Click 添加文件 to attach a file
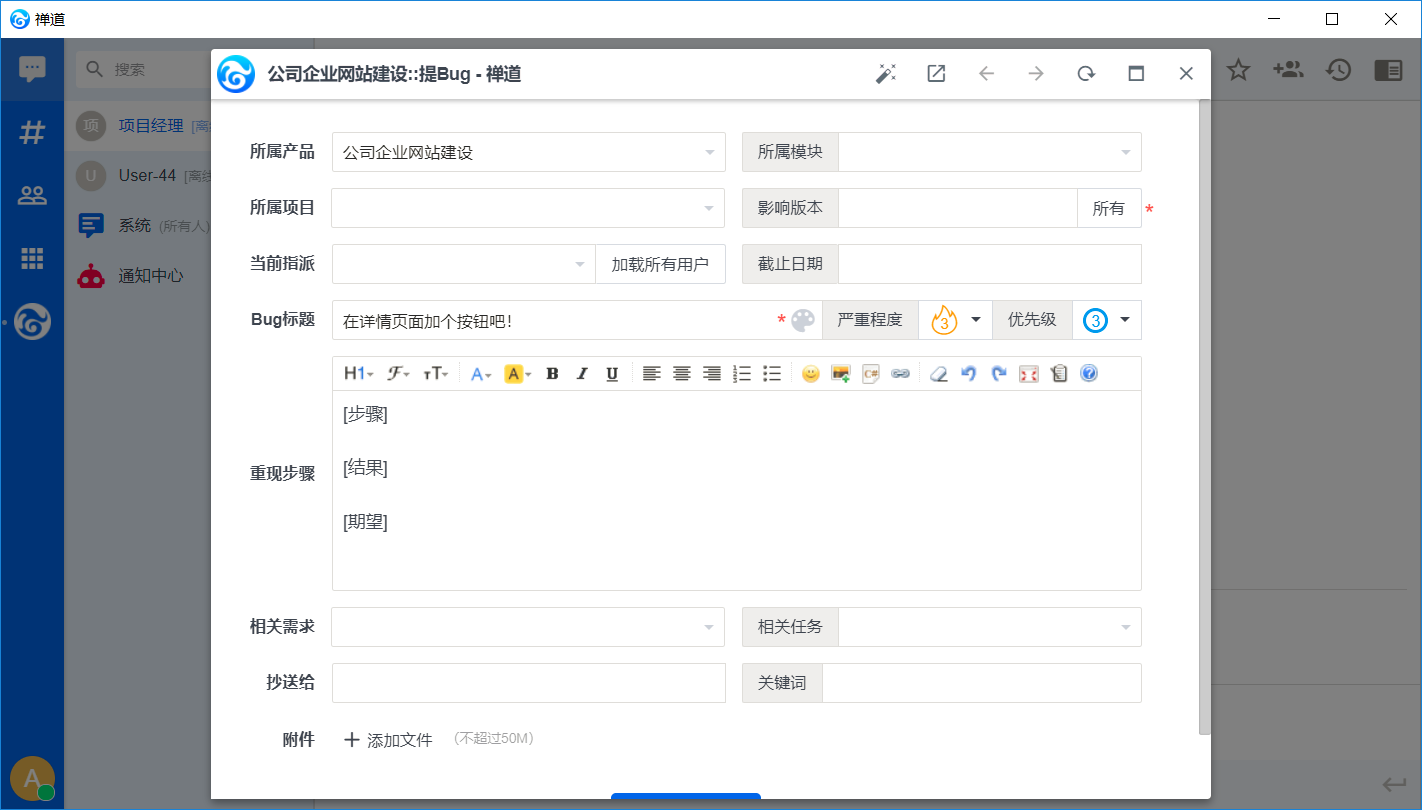The width and height of the screenshot is (1422, 810). tap(388, 740)
